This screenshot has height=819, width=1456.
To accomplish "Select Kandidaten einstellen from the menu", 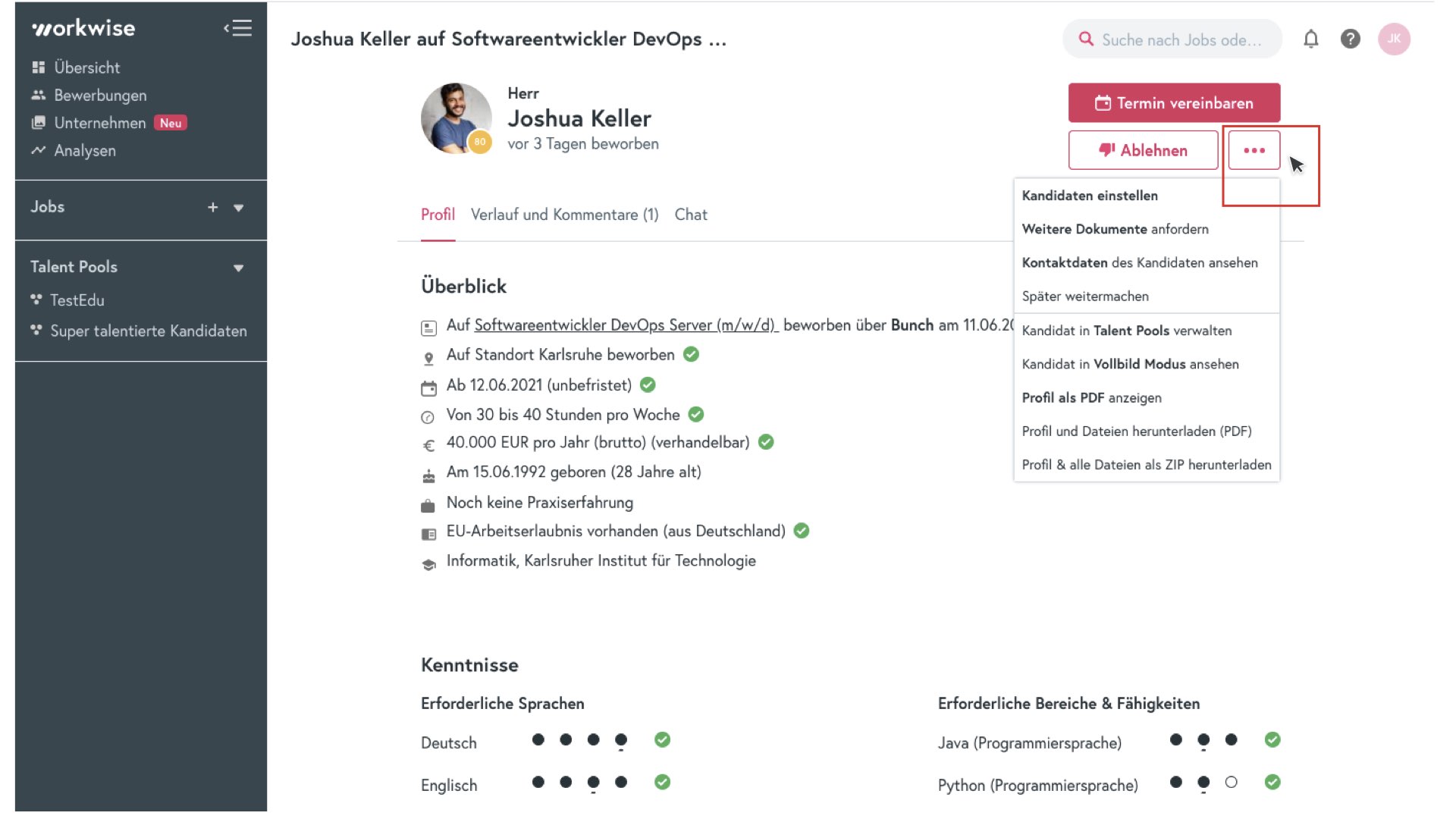I will pyautogui.click(x=1090, y=196).
